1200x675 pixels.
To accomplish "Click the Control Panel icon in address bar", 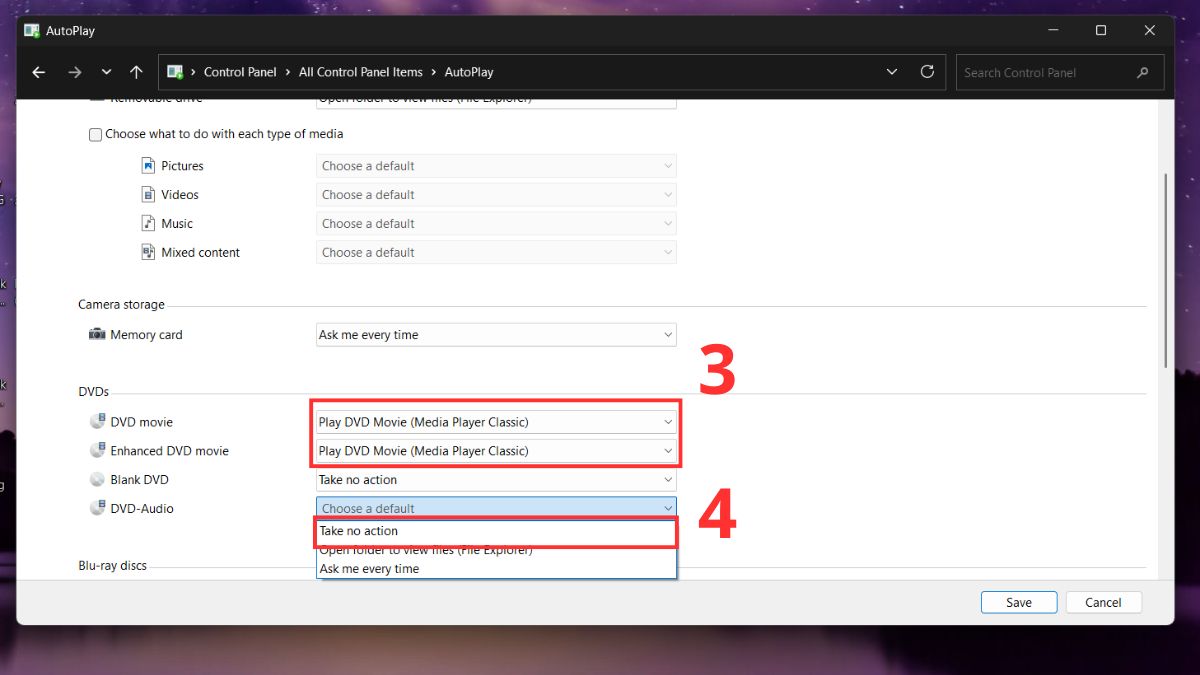I will coord(176,72).
